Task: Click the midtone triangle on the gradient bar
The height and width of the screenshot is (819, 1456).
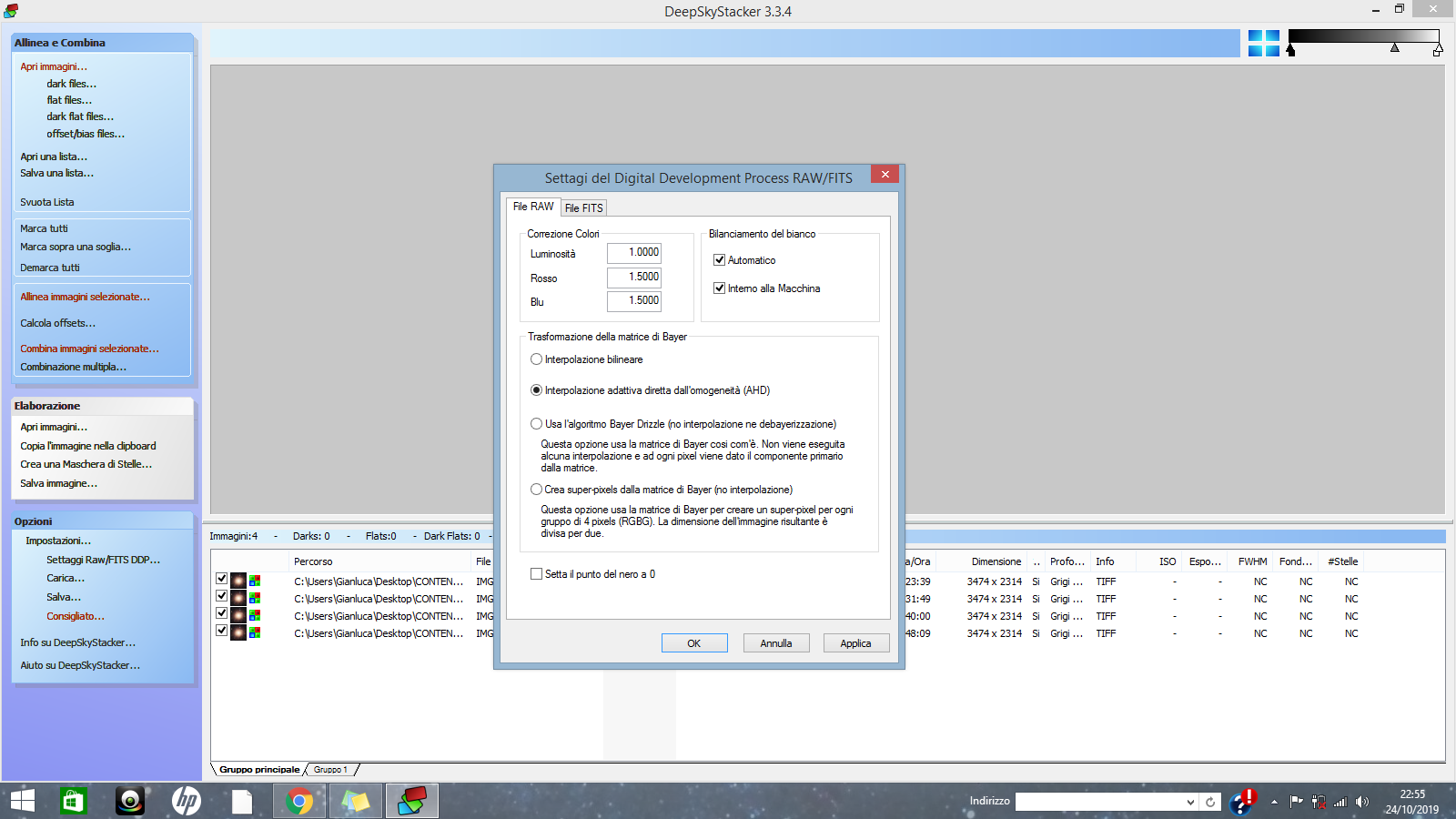Action: coord(1395,47)
